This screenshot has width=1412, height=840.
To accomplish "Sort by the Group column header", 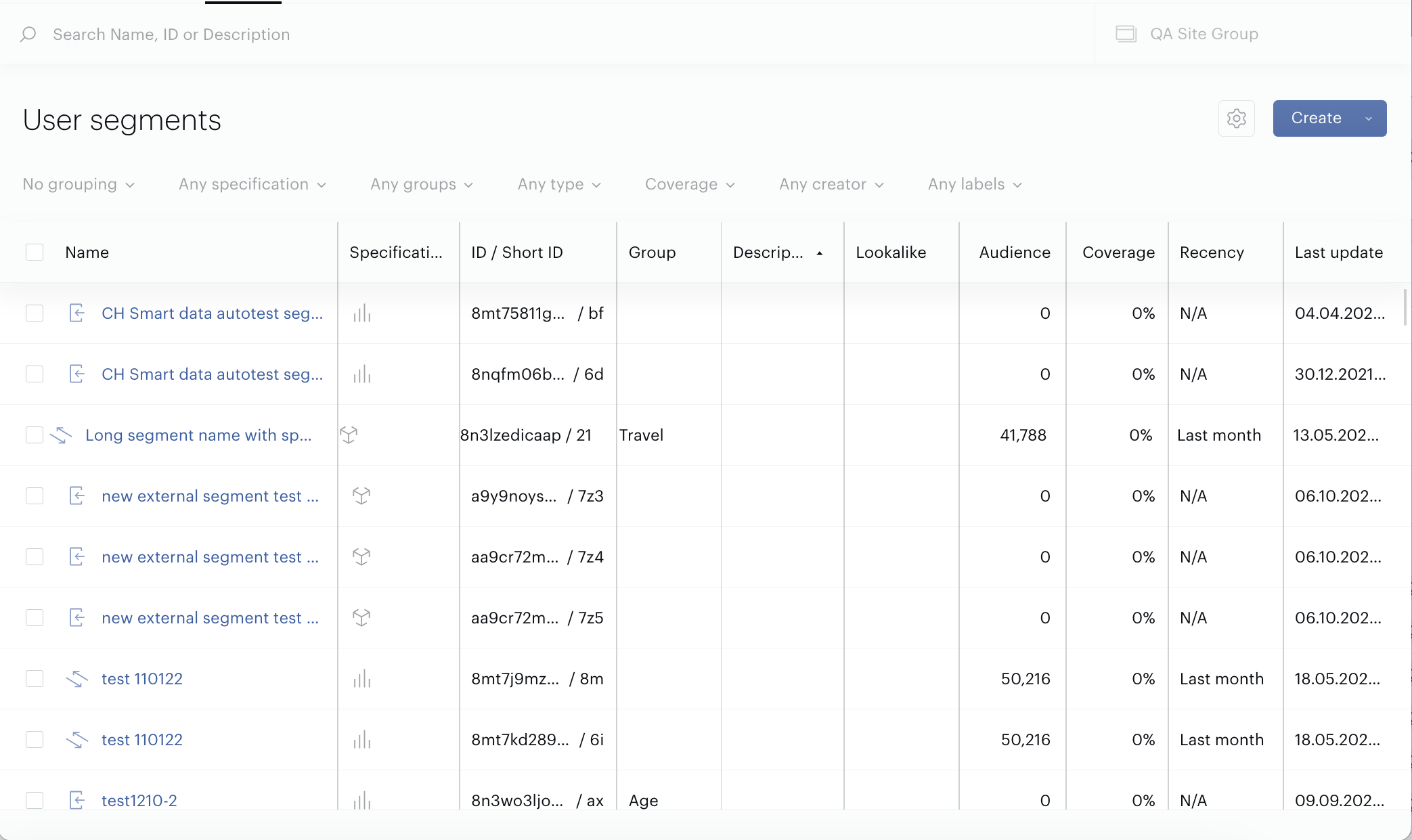I will pyautogui.click(x=653, y=252).
